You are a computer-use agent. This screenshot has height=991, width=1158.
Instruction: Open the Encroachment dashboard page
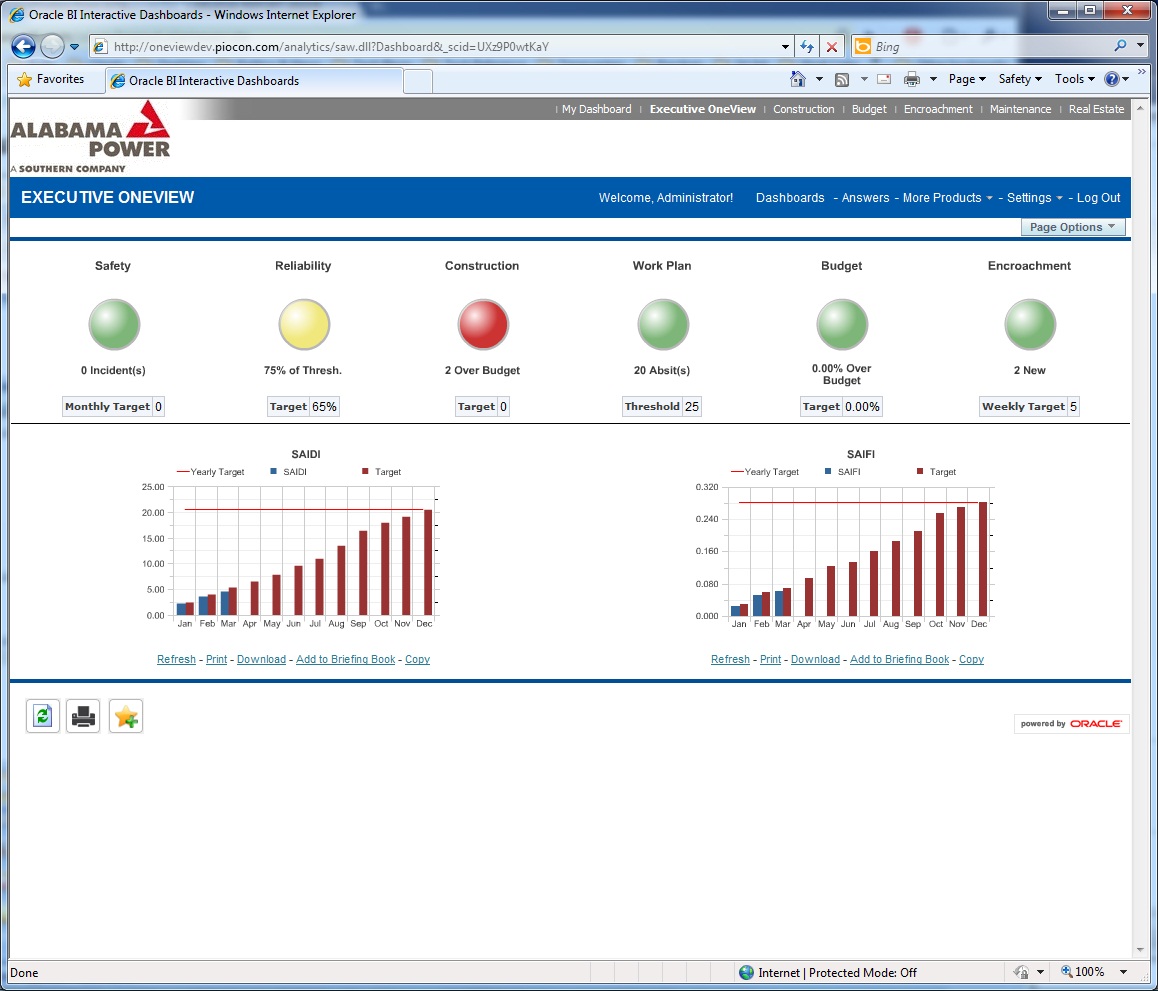point(938,109)
